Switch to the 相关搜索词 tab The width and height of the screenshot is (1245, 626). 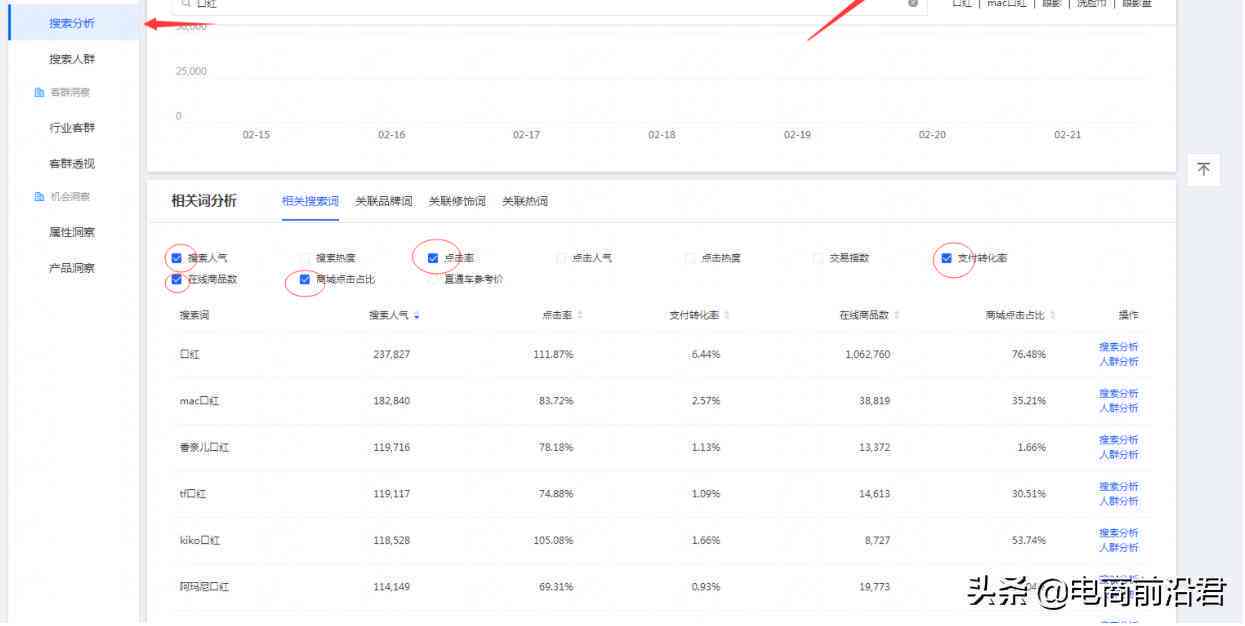tap(310, 201)
